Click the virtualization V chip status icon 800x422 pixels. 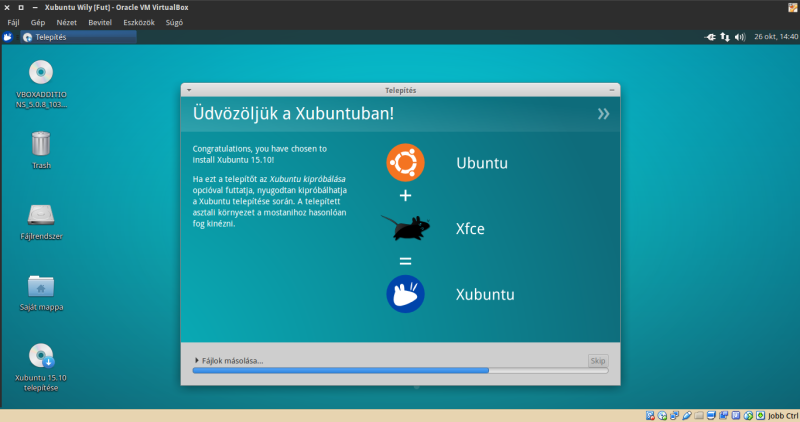[x=736, y=415]
